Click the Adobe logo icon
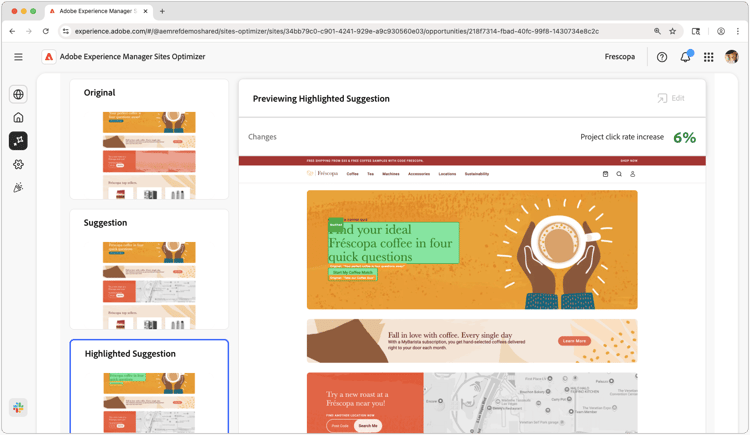Image resolution: width=750 pixels, height=435 pixels. click(x=49, y=57)
